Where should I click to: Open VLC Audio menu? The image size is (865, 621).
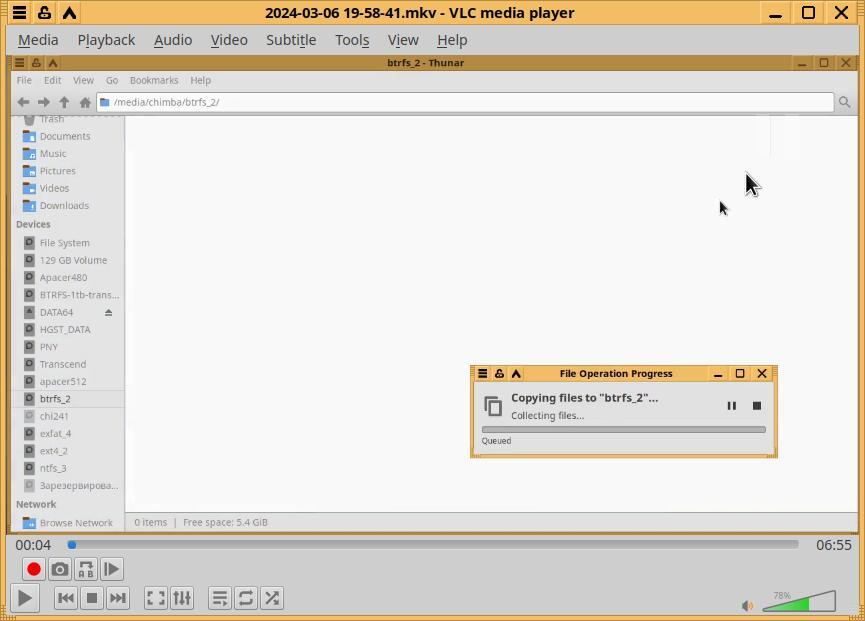tap(173, 40)
